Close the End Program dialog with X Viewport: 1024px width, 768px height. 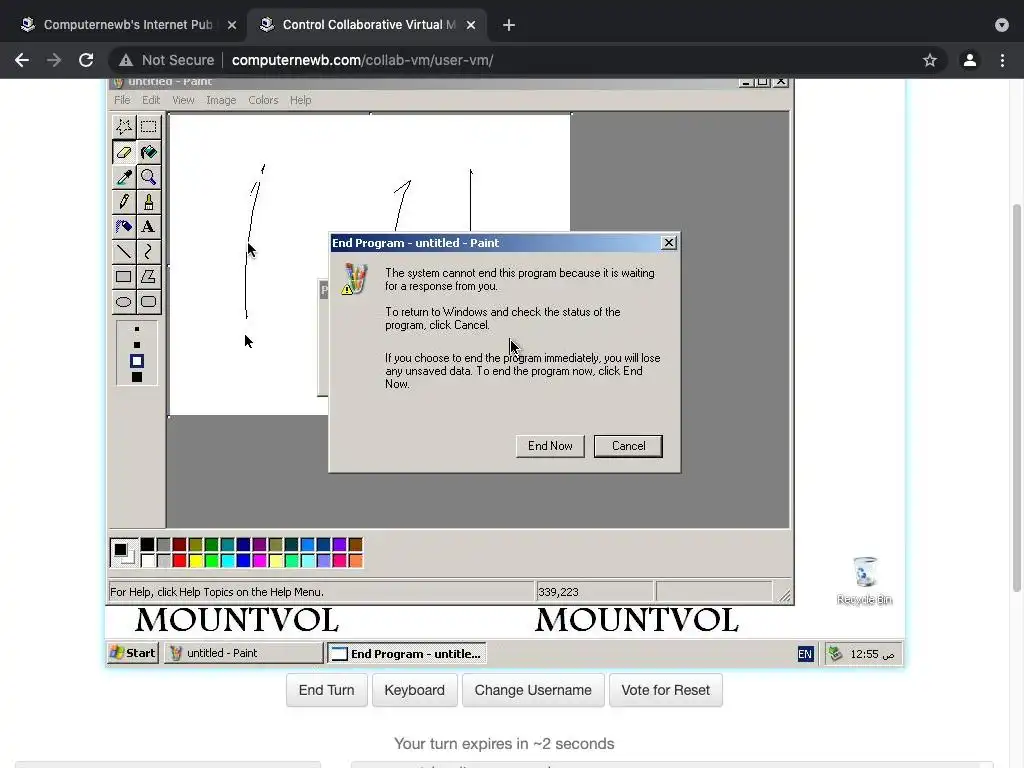pyautogui.click(x=669, y=243)
